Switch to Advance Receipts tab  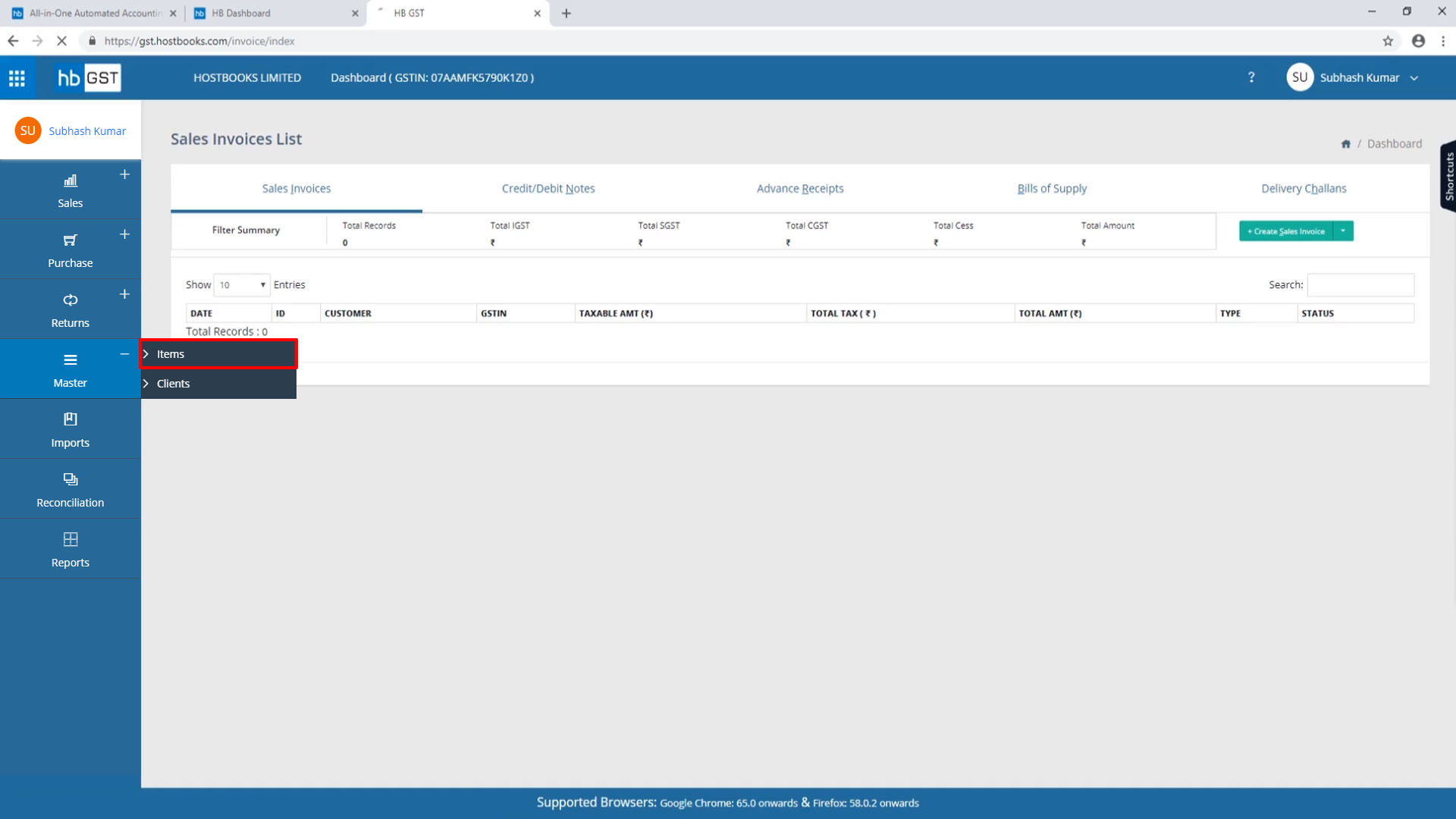point(799,189)
